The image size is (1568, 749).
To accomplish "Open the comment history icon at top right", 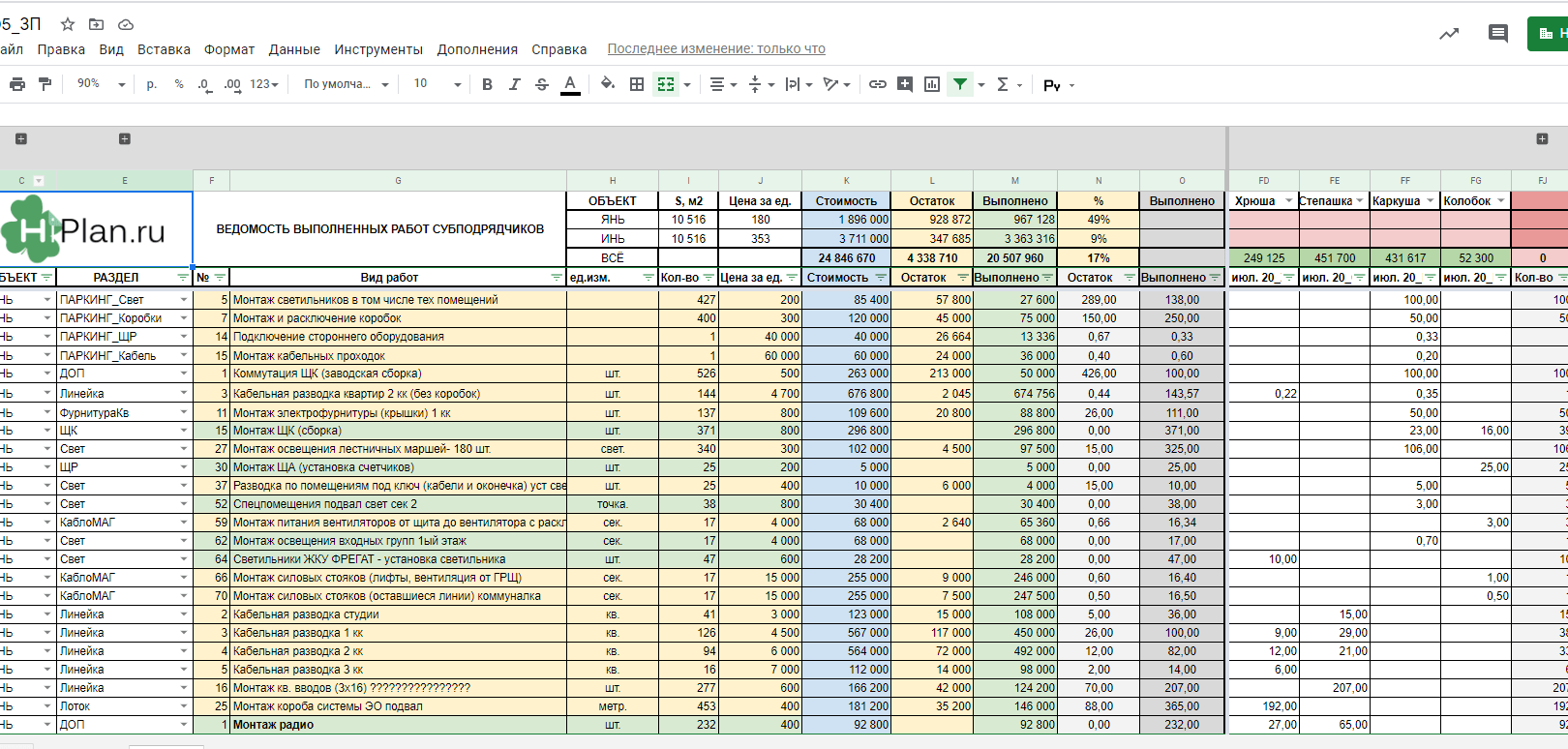I will coord(1498,34).
